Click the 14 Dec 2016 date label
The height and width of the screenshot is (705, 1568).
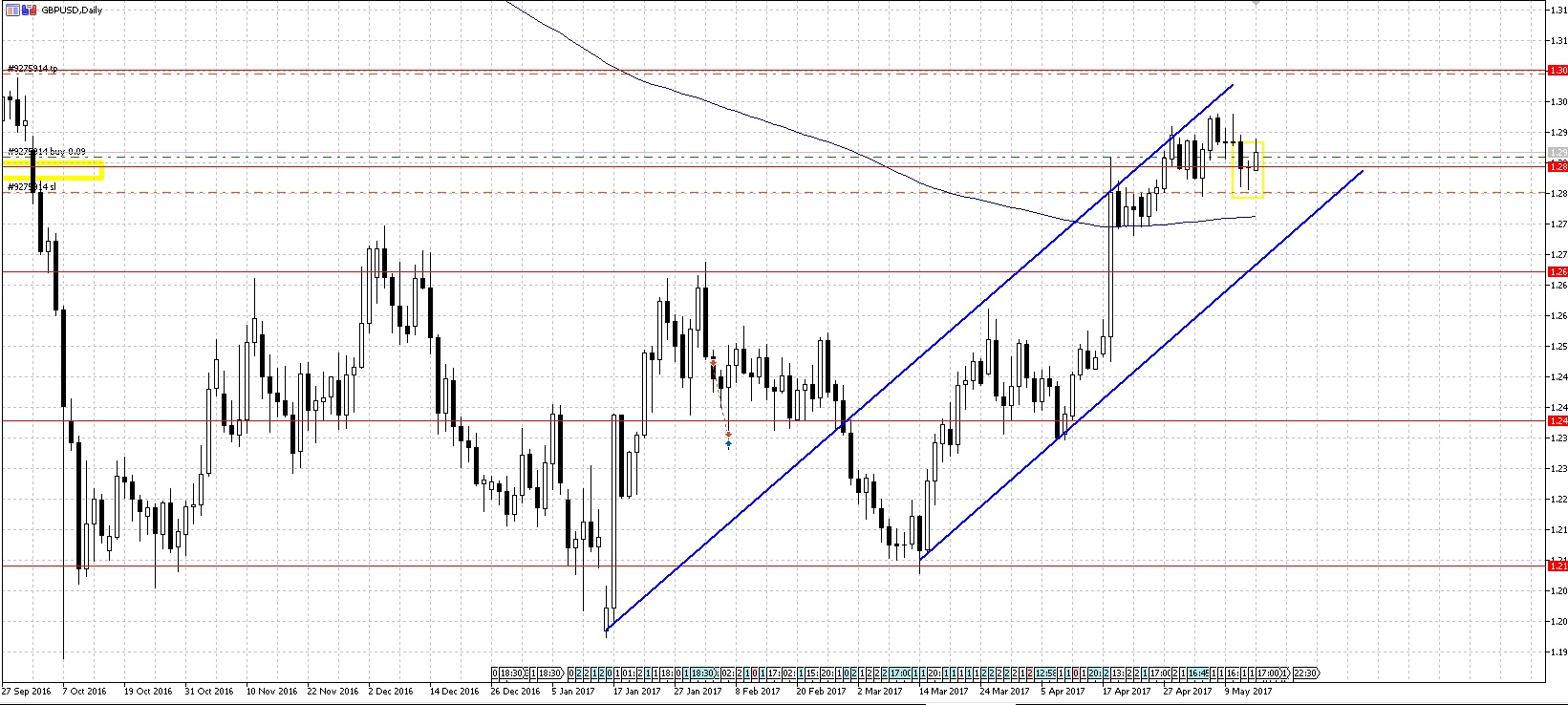(x=454, y=691)
